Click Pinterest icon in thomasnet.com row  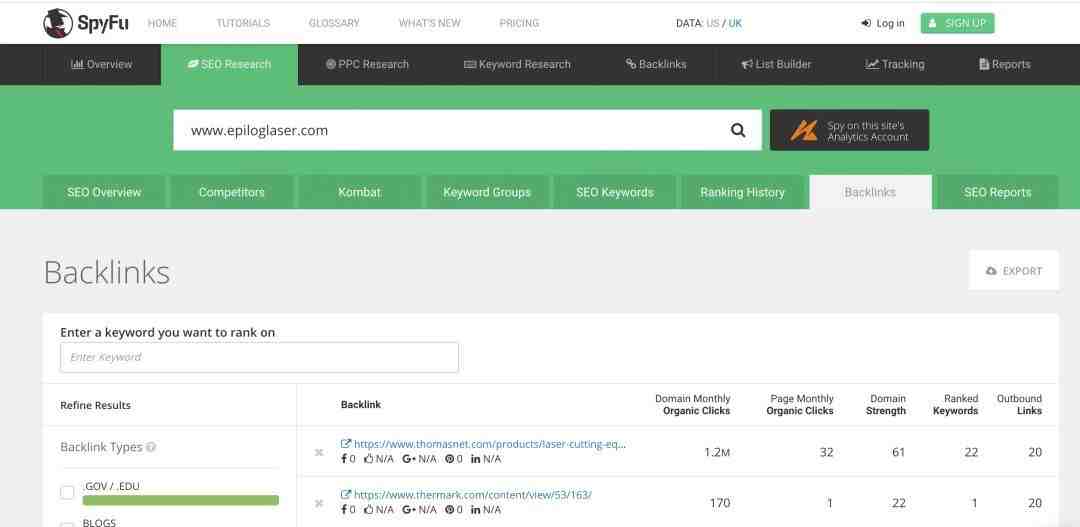point(449,459)
